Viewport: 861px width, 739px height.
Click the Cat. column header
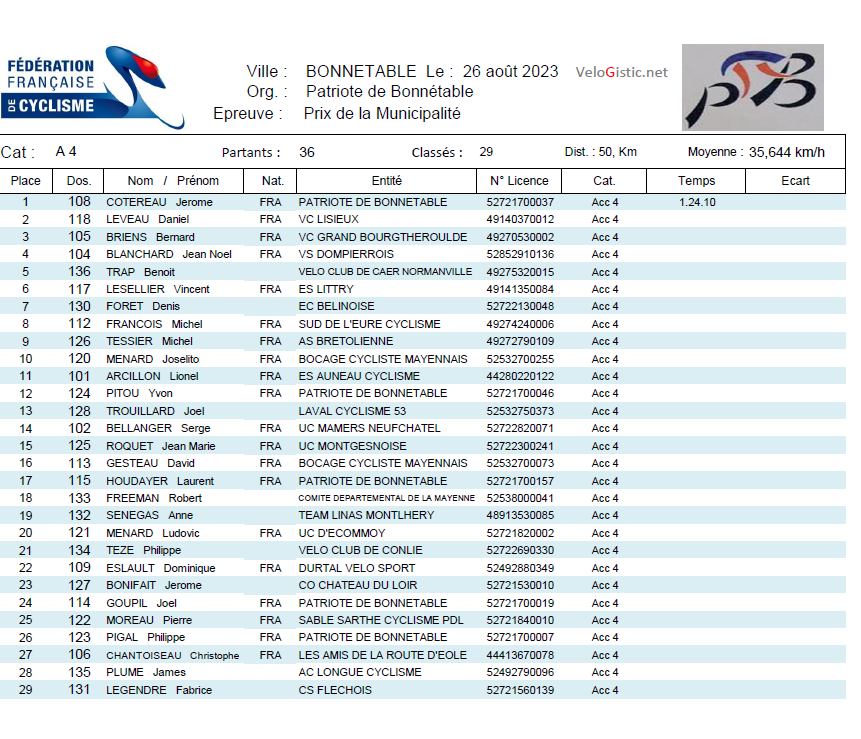604,181
